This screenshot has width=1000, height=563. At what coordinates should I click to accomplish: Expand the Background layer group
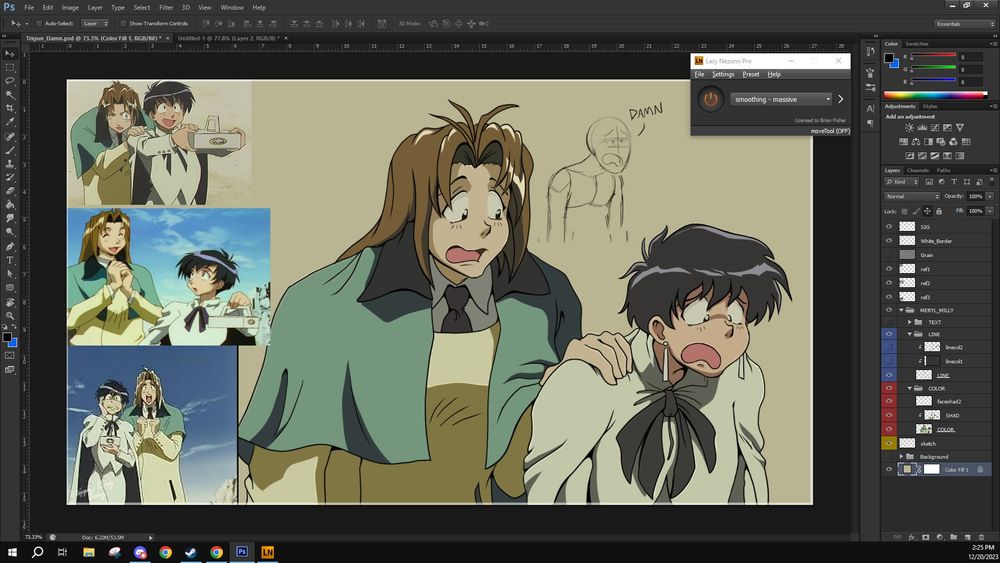click(902, 457)
